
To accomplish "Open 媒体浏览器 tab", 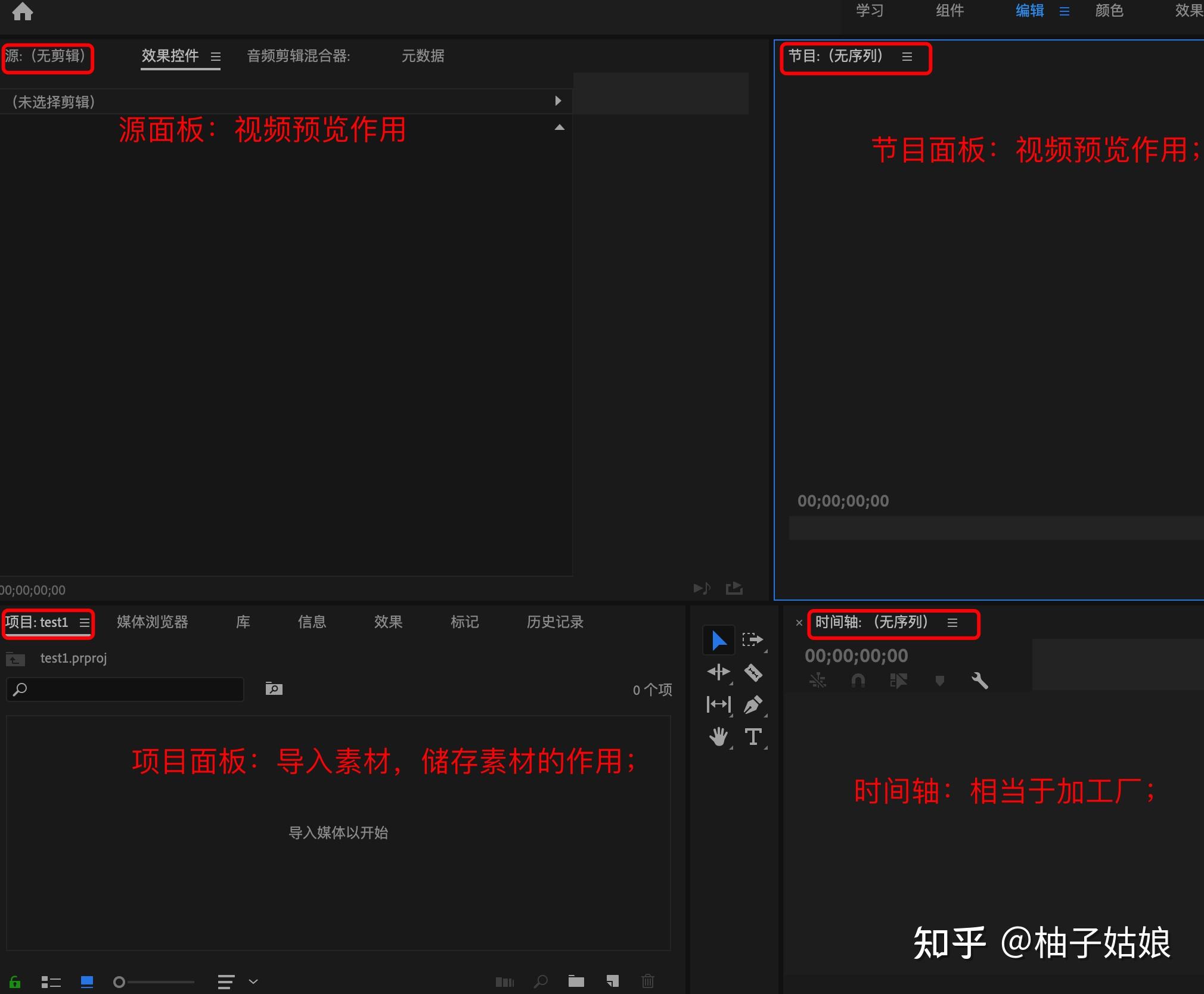I will [153, 622].
